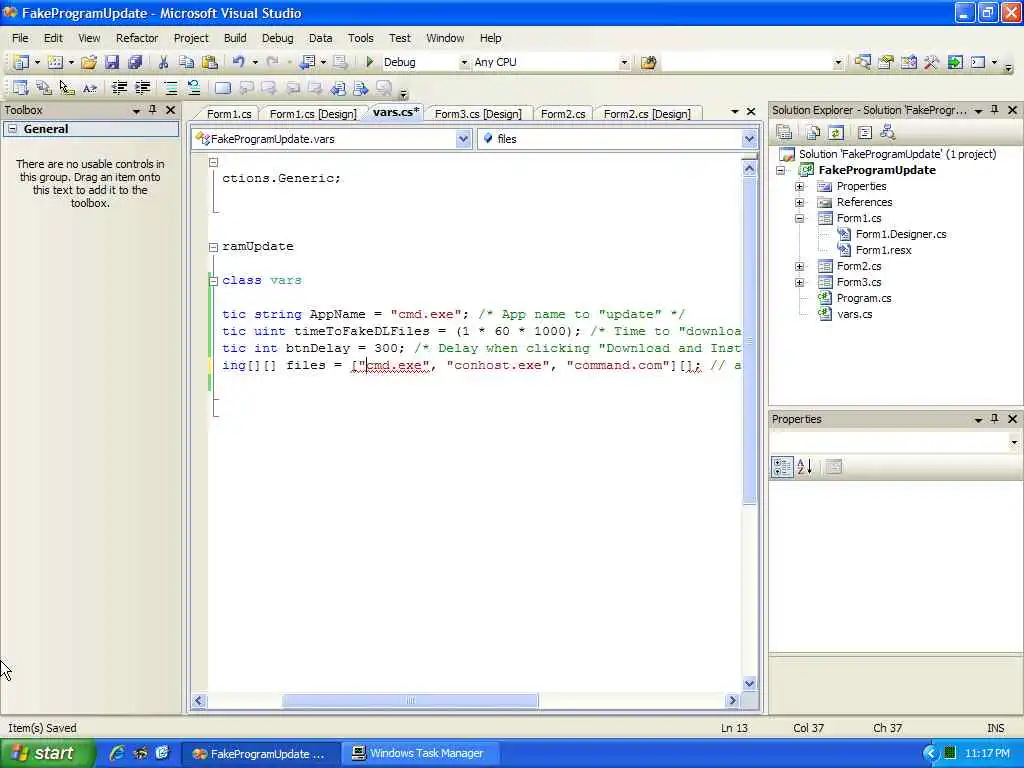Toggle auto-hide pin on Solution Explorer
The width and height of the screenshot is (1024, 768).
[x=995, y=110]
